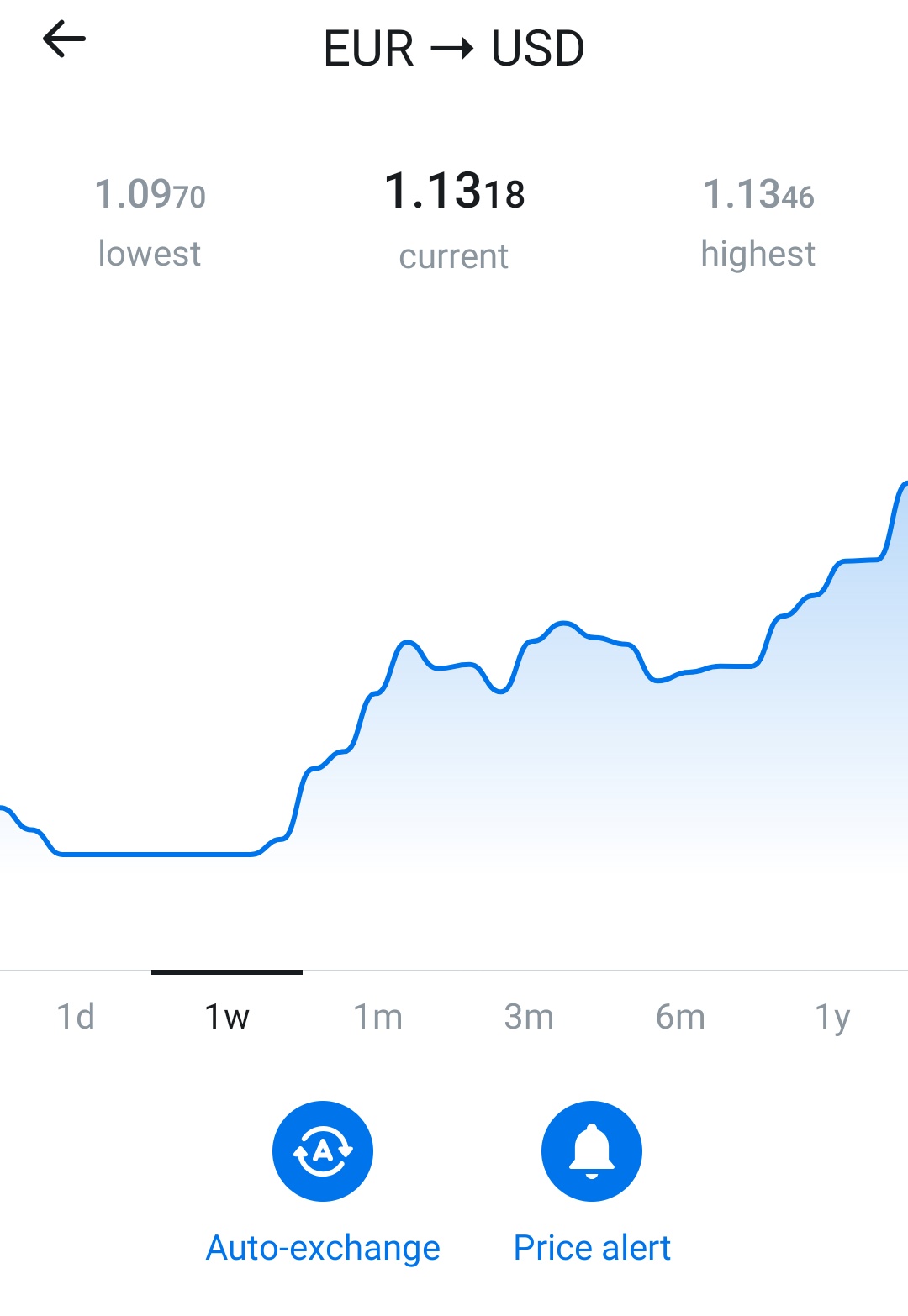908x1316 pixels.
Task: Click the USD label in the title
Action: [x=538, y=49]
